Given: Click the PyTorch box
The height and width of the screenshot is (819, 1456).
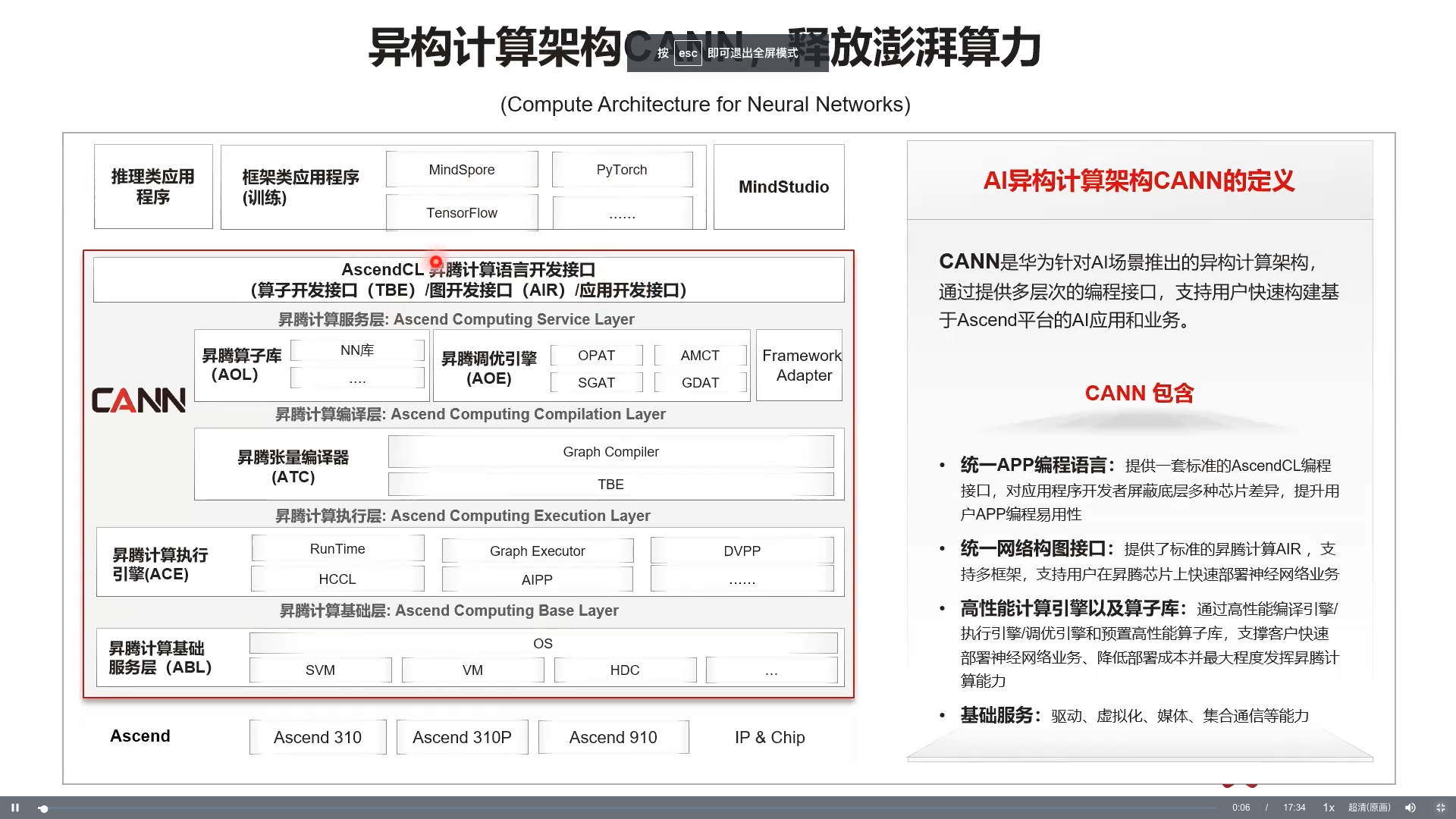Looking at the screenshot, I should 622,170.
